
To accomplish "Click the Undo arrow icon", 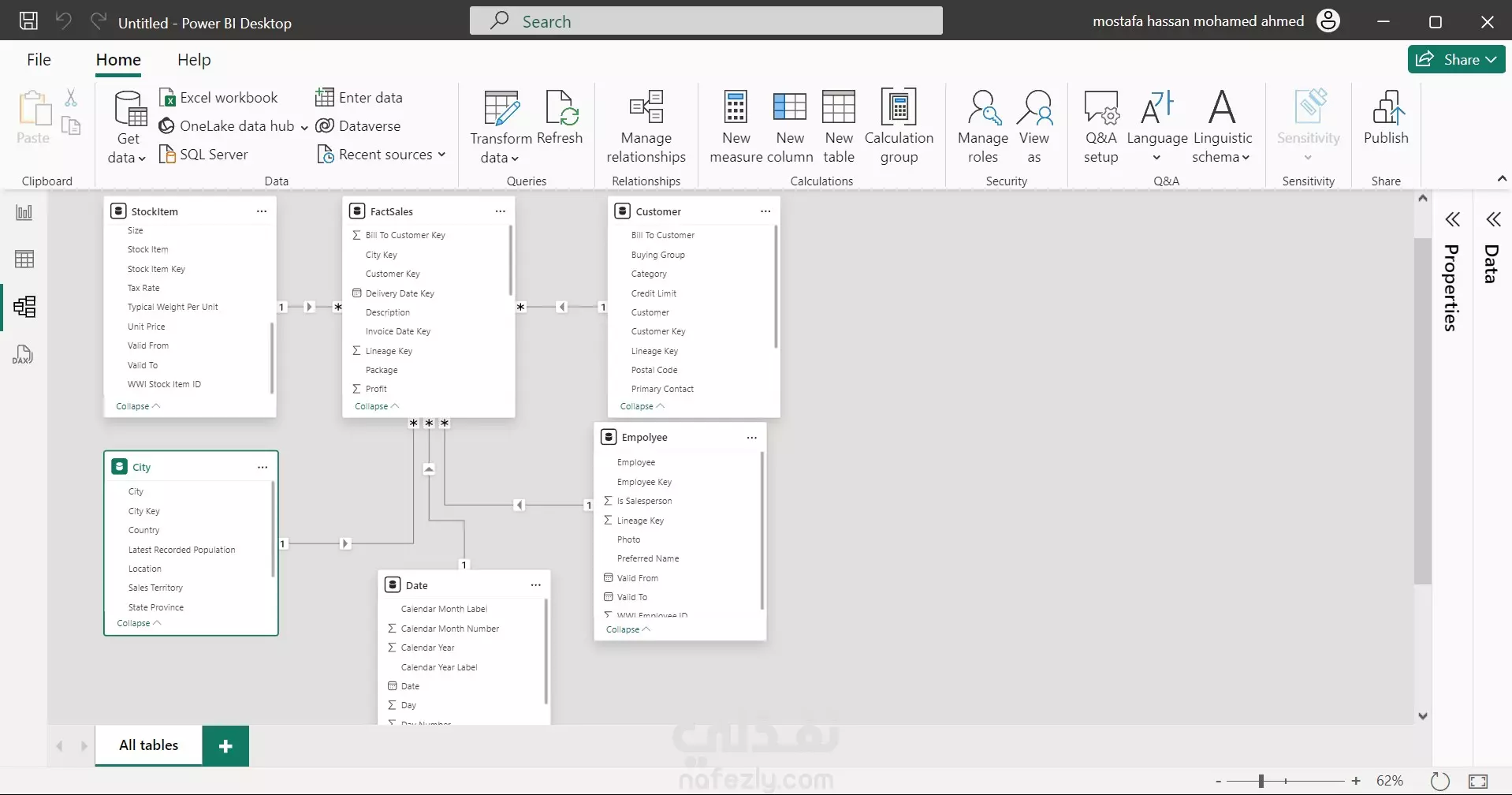I will point(64,21).
